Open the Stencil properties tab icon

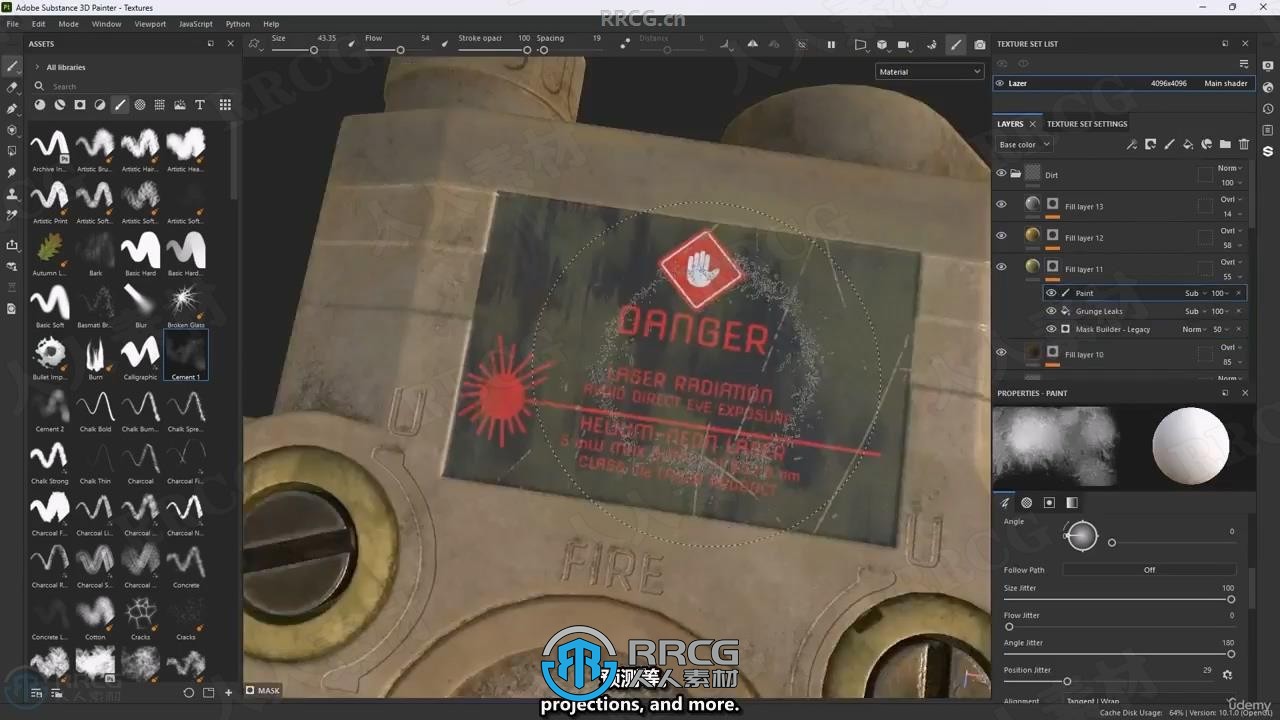(1049, 503)
